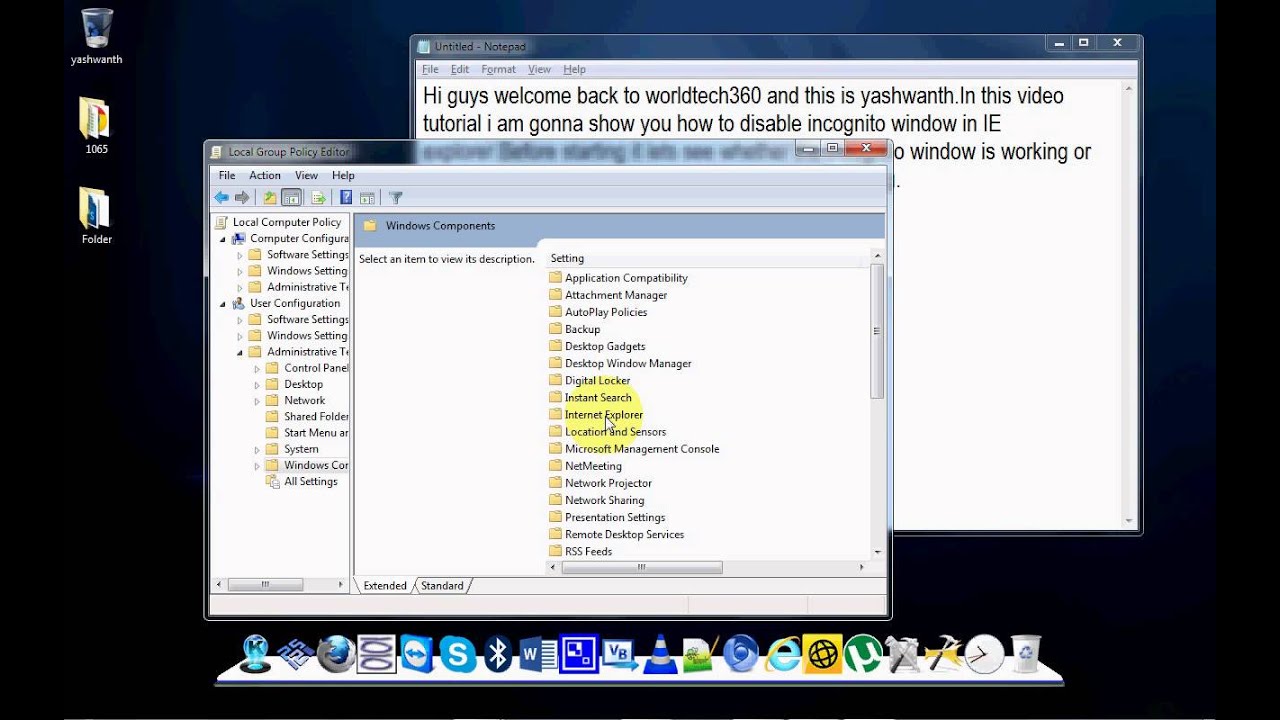Open the hammer tools icon in the dock

tap(944, 655)
